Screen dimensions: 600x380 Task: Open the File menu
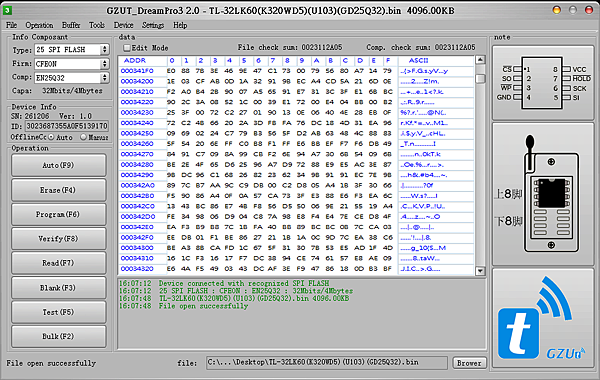click(11, 25)
